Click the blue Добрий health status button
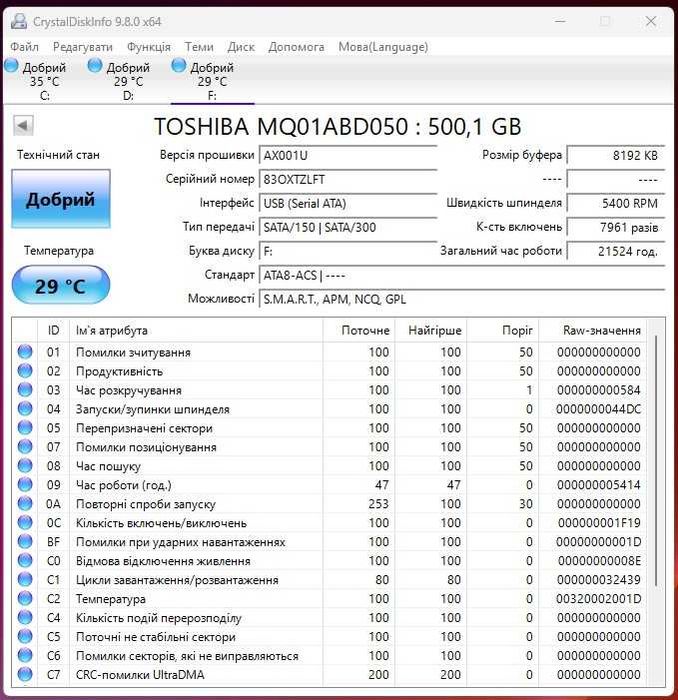 coord(61,199)
